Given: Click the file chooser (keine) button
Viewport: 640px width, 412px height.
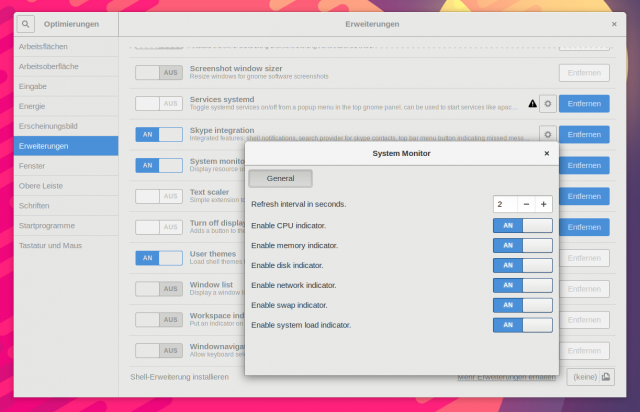Looking at the screenshot, I should (x=588, y=377).
